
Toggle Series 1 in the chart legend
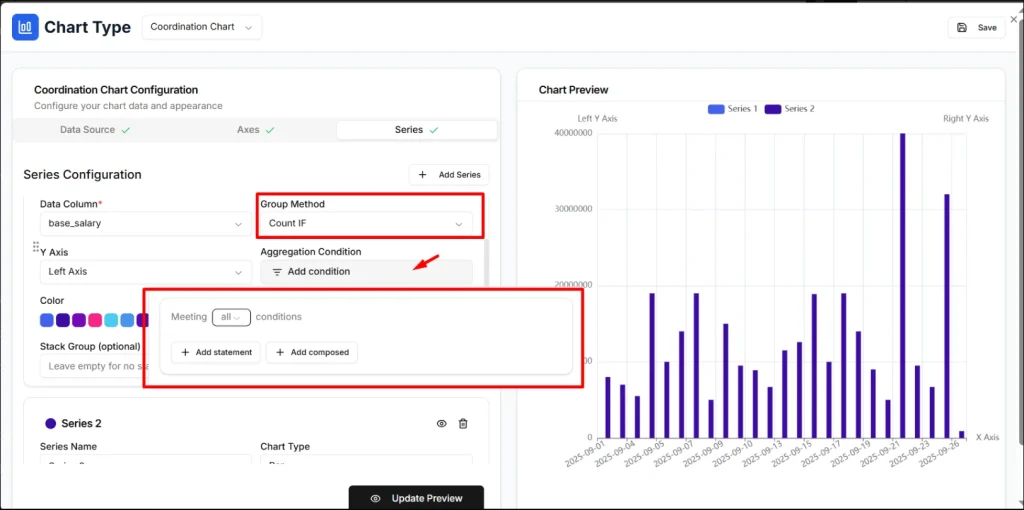click(x=732, y=109)
